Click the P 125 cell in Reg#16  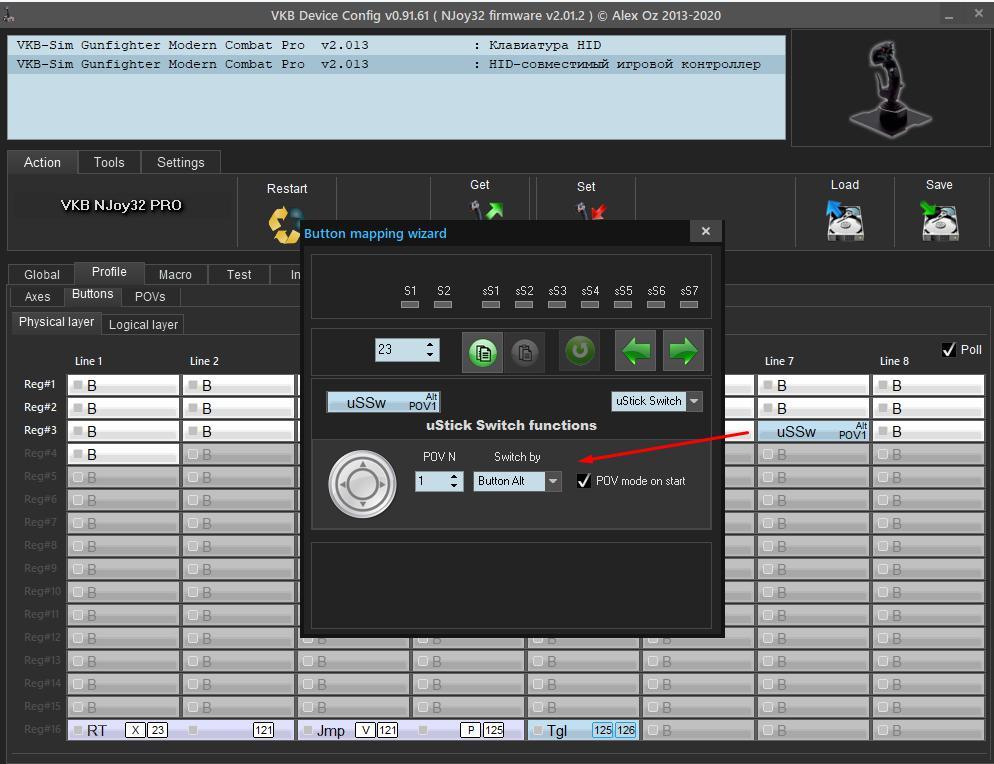pyautogui.click(x=468, y=730)
